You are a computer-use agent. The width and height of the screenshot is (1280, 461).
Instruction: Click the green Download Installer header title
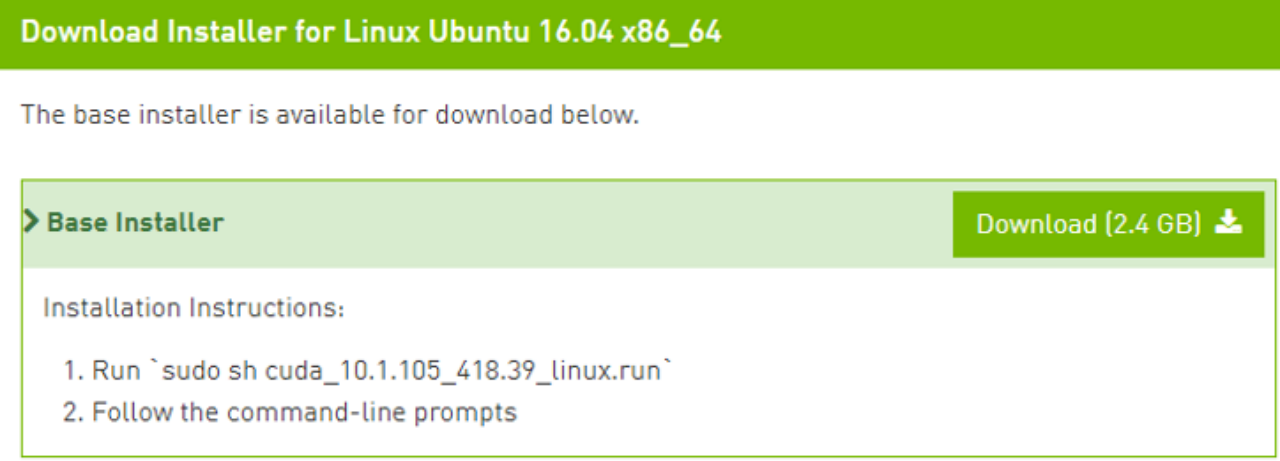click(370, 32)
